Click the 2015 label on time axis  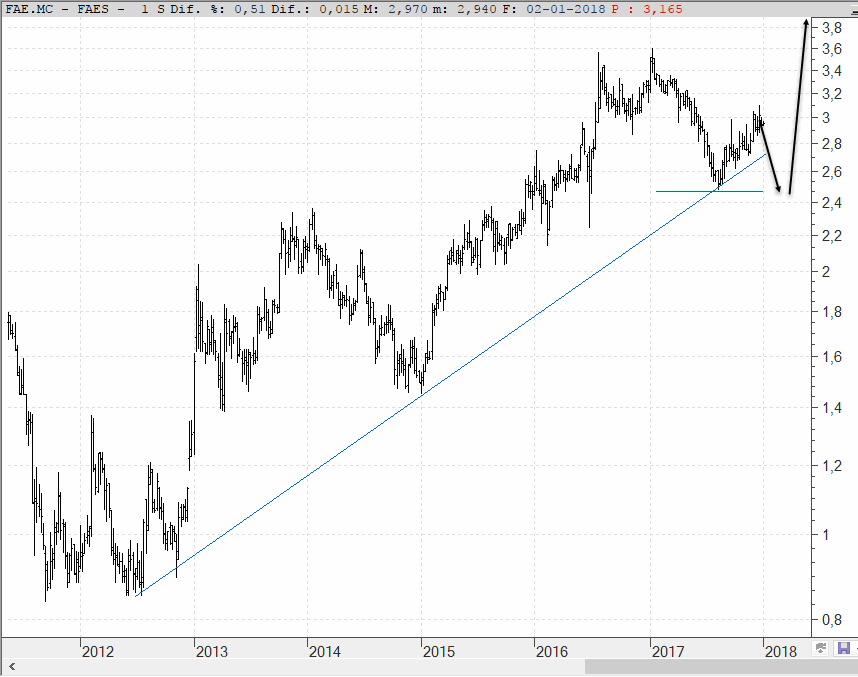(x=439, y=652)
